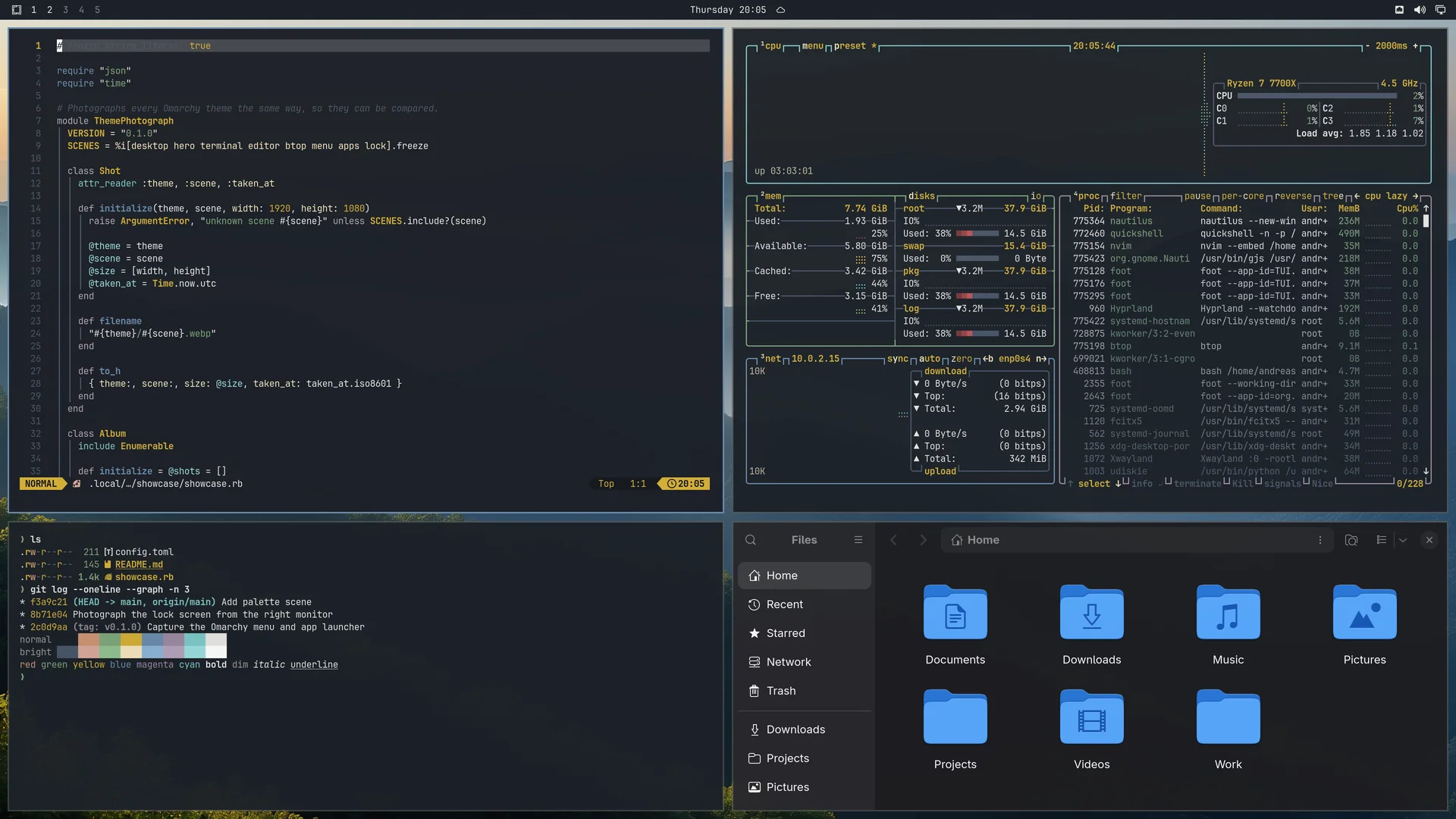Open the Projects bookmark in the sidebar
Screen dimensions: 1456x819
point(805,758)
